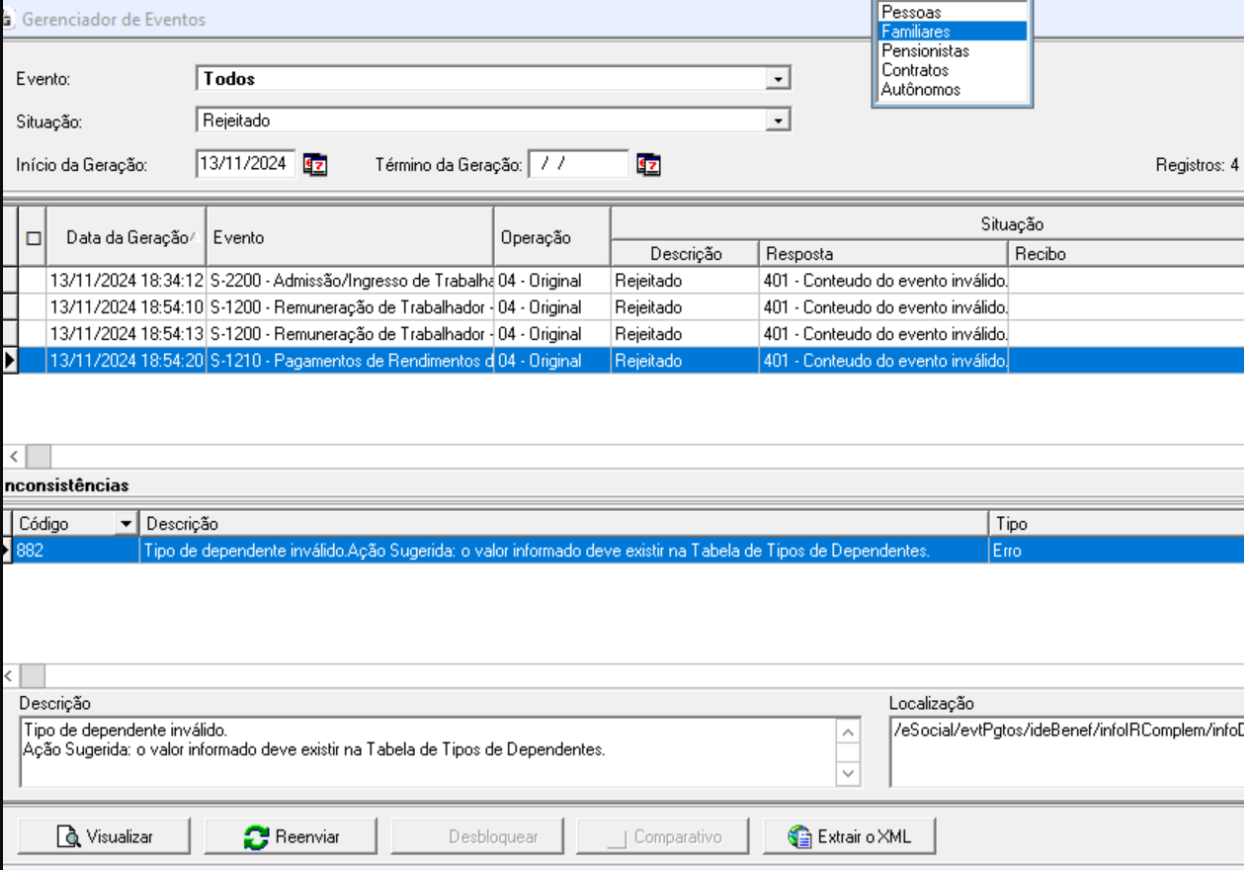Screen dimensions: 1244x870
Task: Expand the Código column dropdown arrow
Action: pos(125,524)
